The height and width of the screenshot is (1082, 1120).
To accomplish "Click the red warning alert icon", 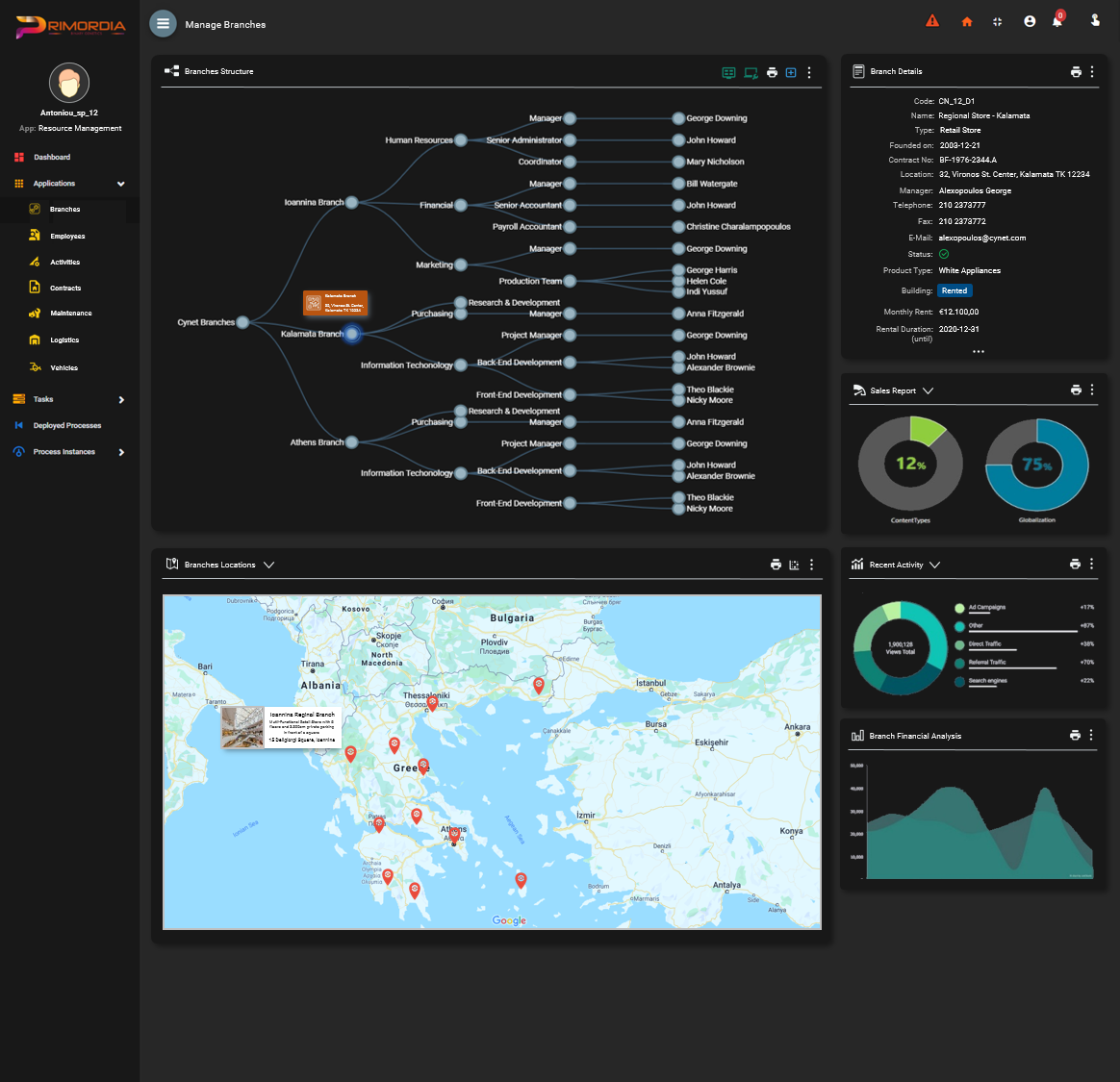I will 931,21.
